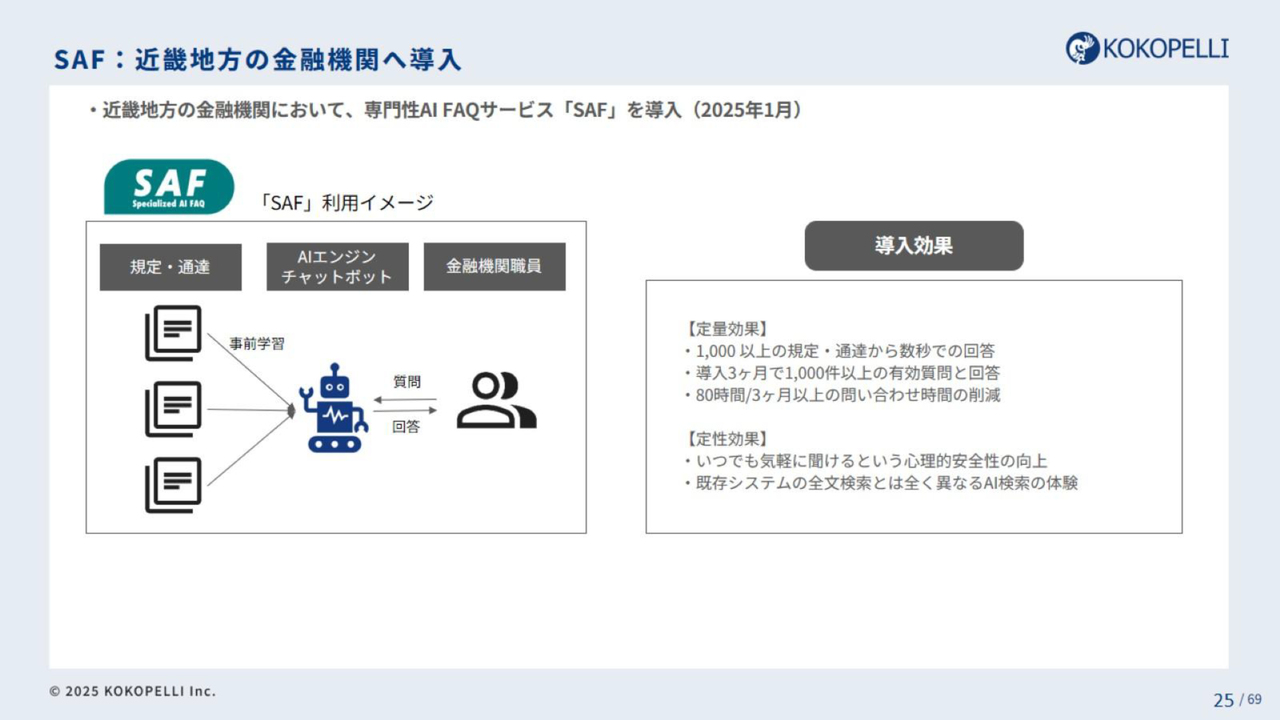Viewport: 1280px width, 720px height.
Task: Click the © 2025 KOKOPELLI Inc. footer
Action: pyautogui.click(x=133, y=691)
